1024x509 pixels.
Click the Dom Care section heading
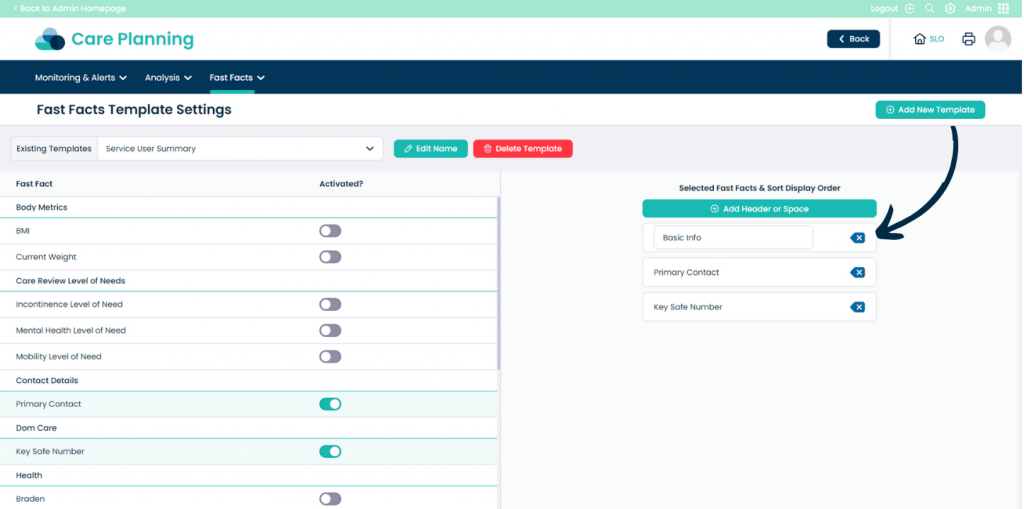36,428
